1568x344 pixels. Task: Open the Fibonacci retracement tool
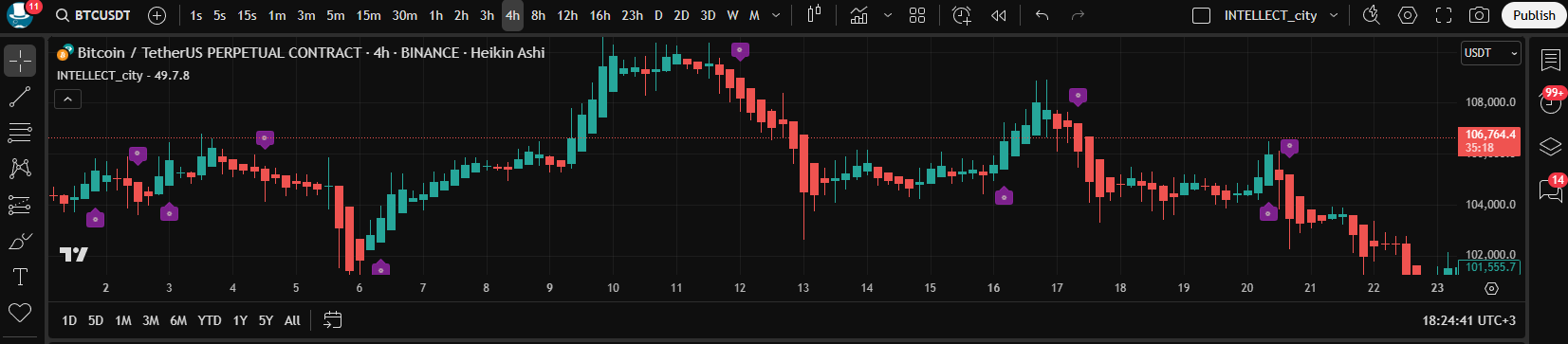20,133
